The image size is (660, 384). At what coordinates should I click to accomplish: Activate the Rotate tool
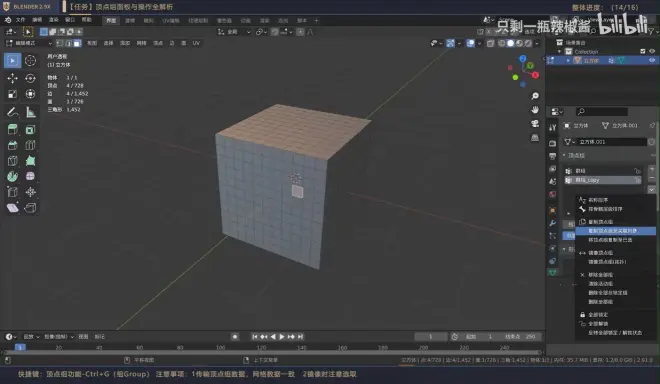[30, 78]
